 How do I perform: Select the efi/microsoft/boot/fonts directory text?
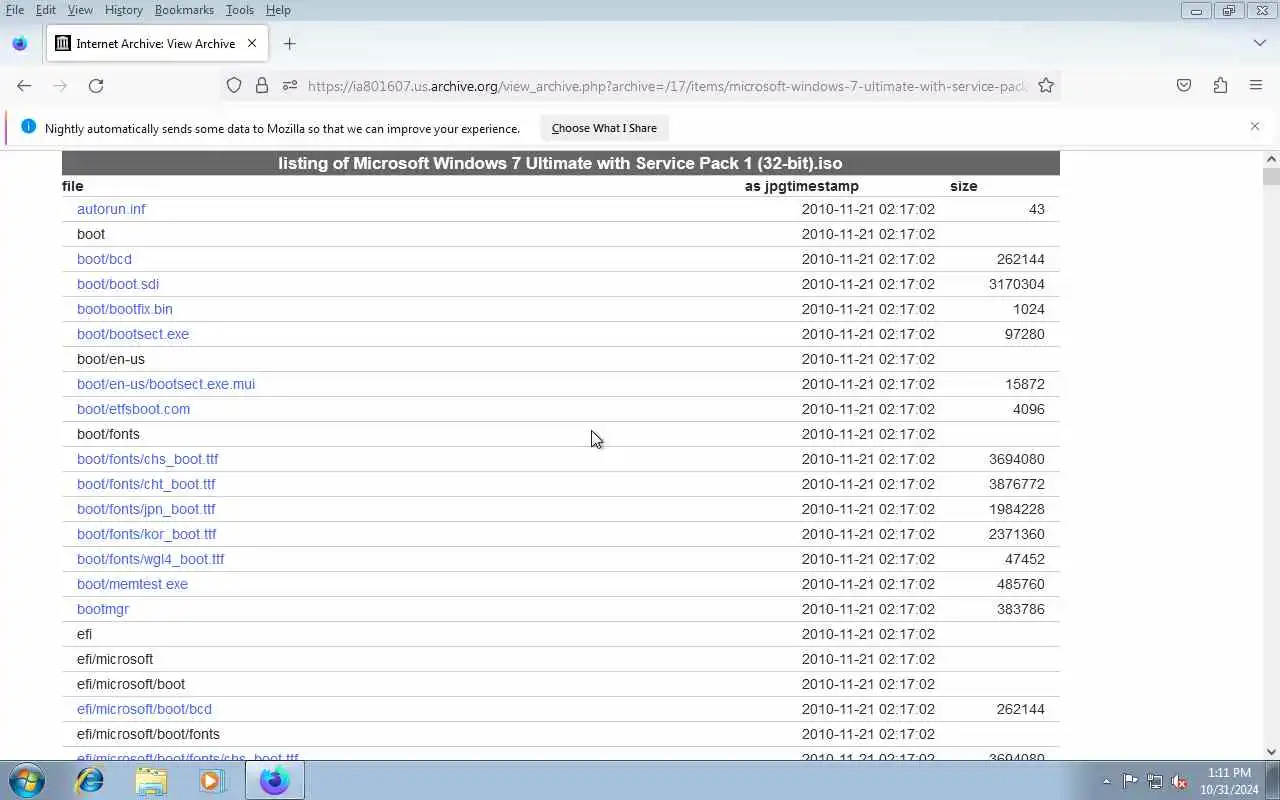click(148, 734)
